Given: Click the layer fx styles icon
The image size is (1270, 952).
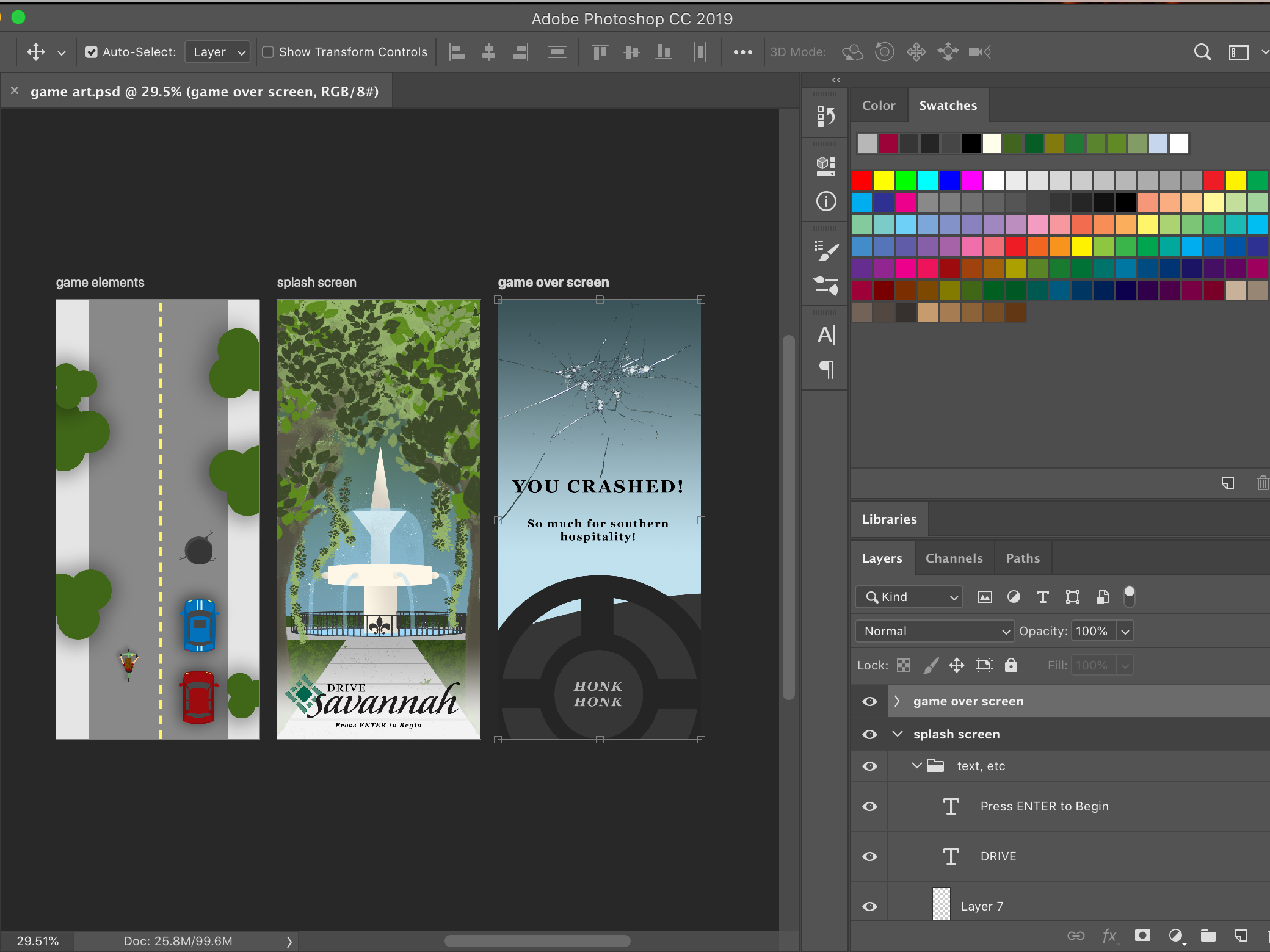Looking at the screenshot, I should (1109, 936).
